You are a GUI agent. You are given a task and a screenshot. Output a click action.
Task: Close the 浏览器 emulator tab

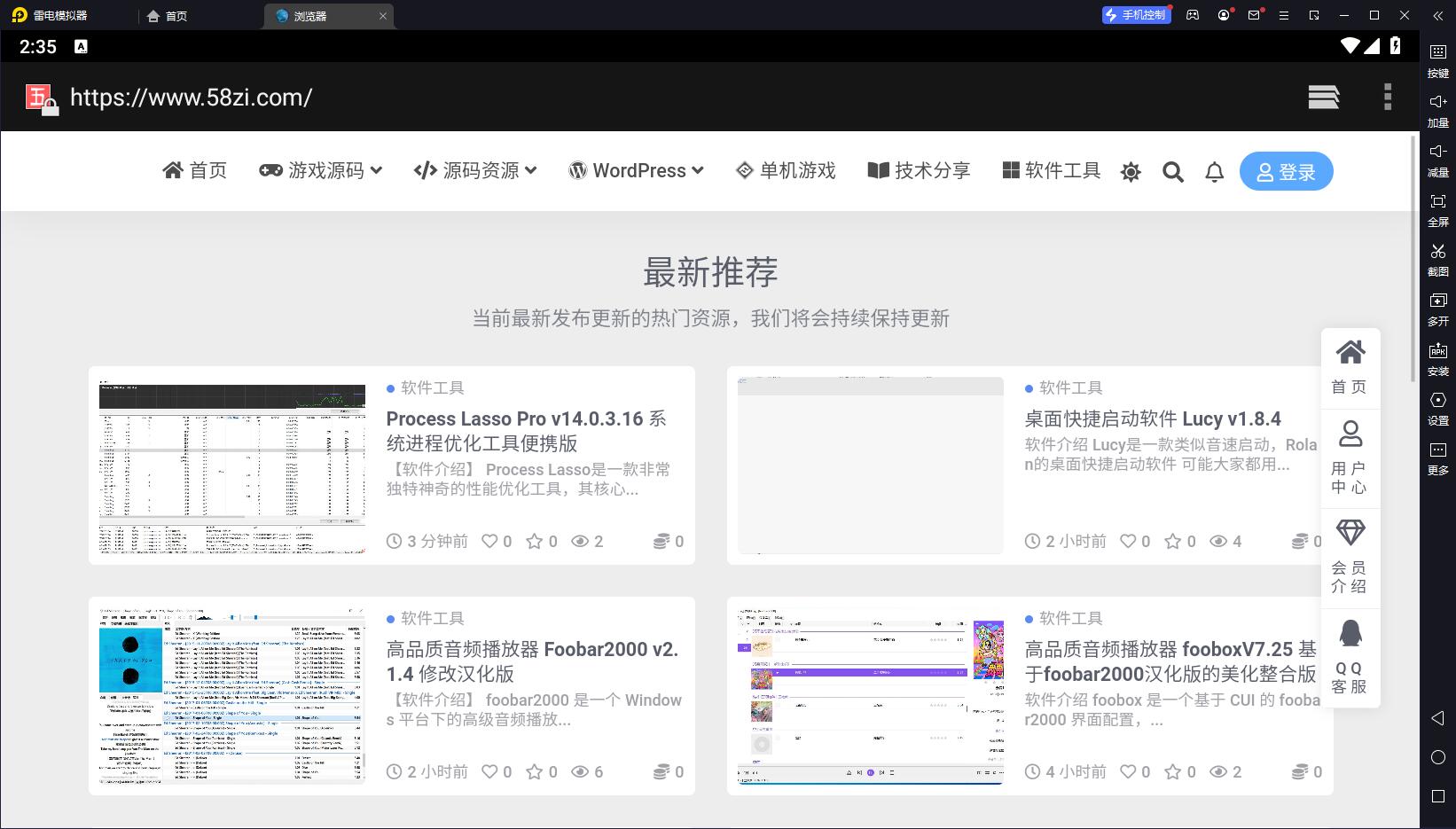[x=383, y=16]
